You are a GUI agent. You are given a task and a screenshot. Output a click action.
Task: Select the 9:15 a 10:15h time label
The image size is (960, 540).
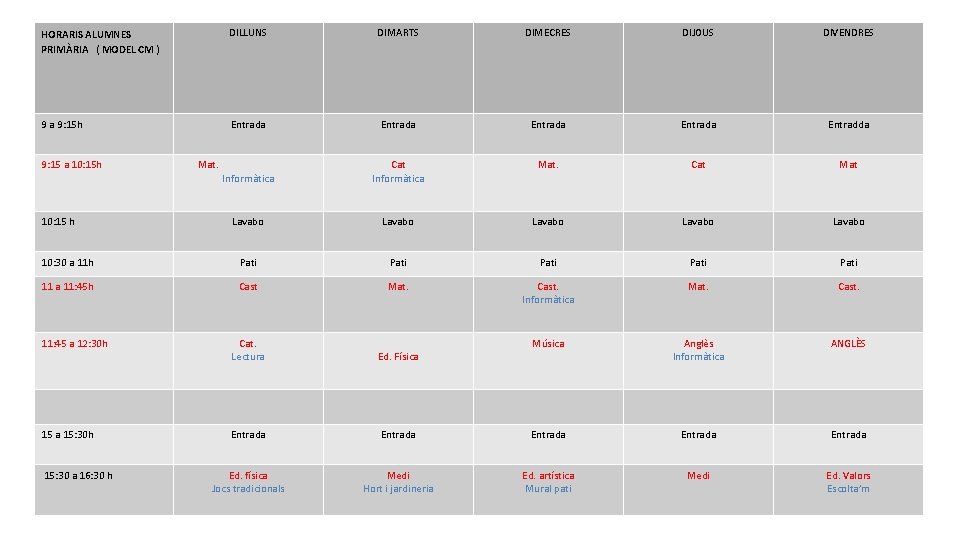pyautogui.click(x=72, y=165)
